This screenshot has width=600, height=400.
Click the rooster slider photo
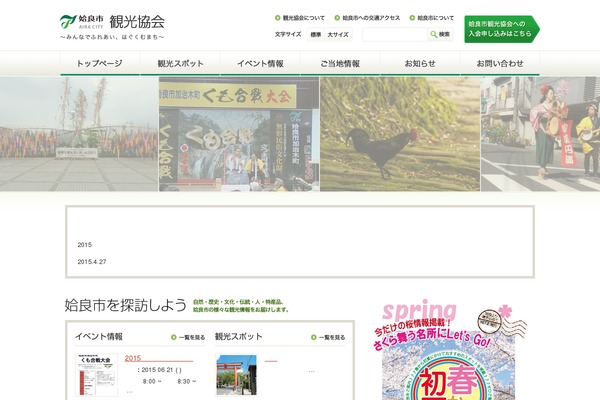pos(400,134)
